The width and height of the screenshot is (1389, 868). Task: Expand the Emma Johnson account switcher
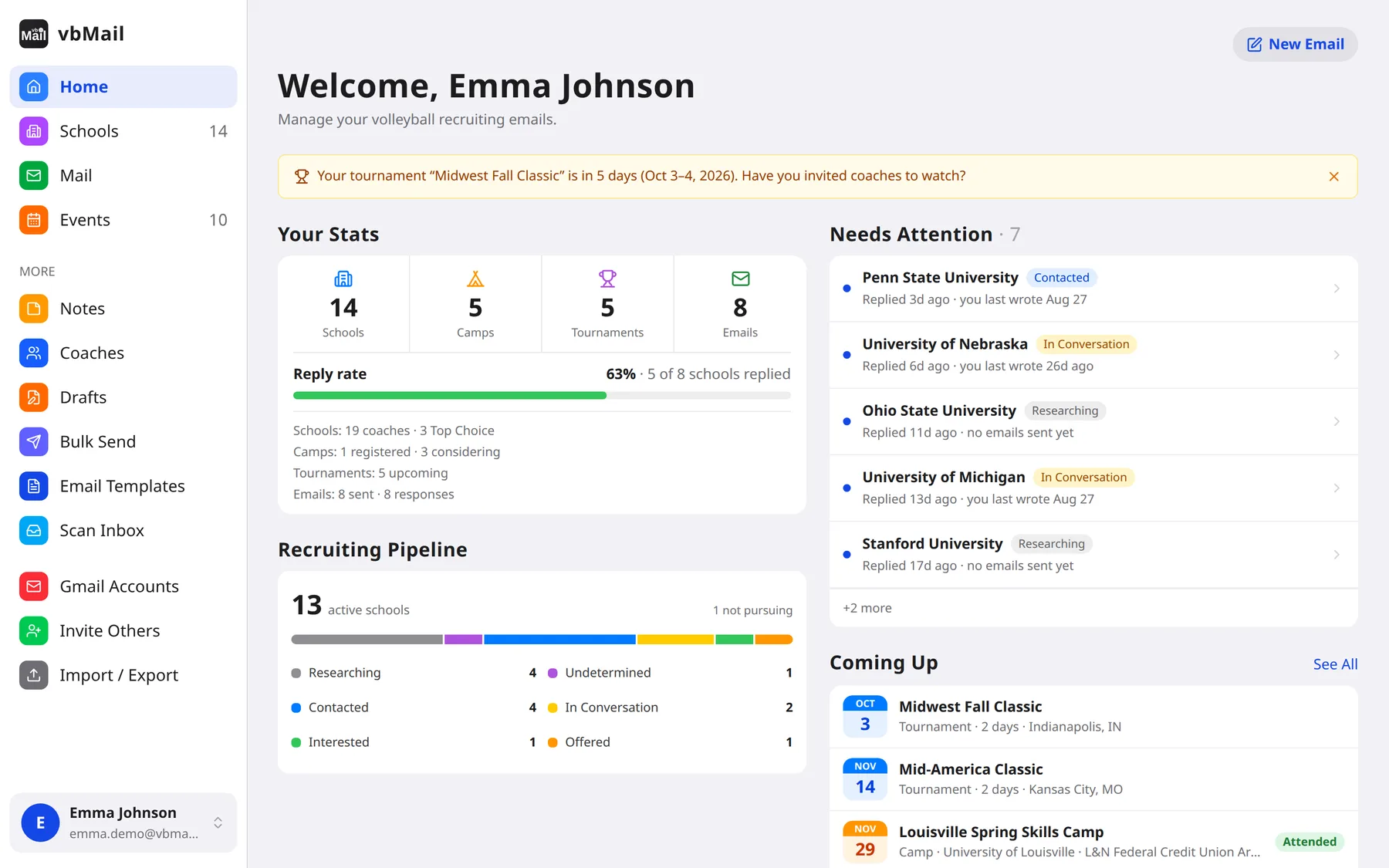(123, 822)
